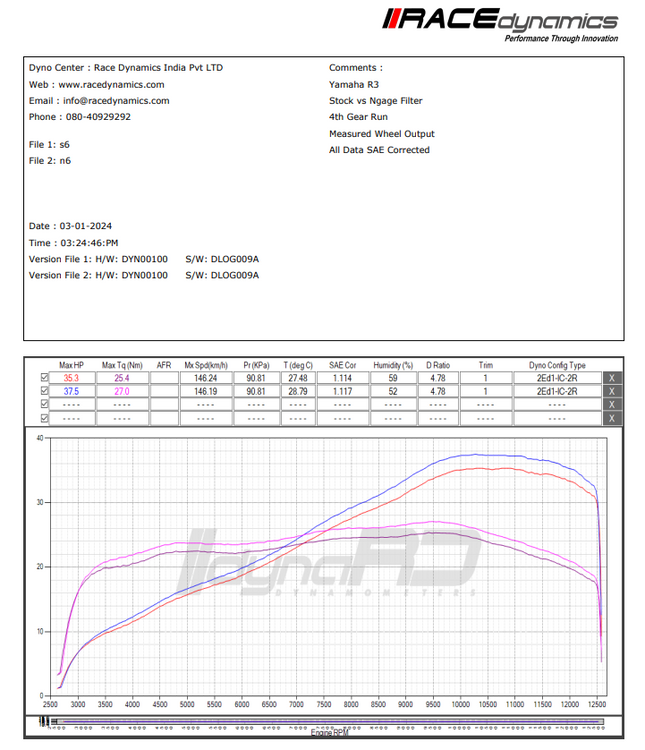Click the phone number 080-40929292

pos(98,117)
